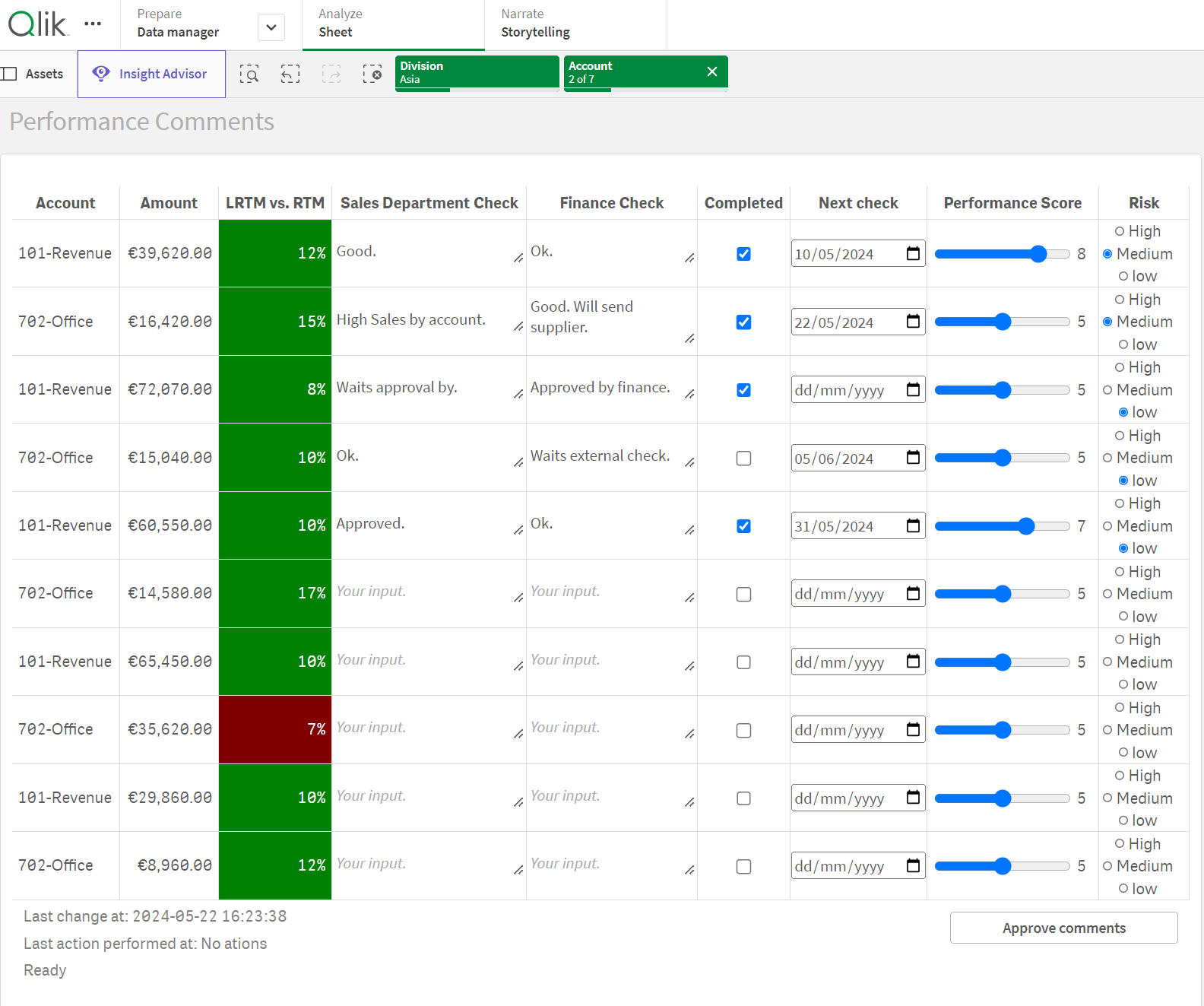
Task: Open the Qlik logo home link
Action: coord(38,24)
